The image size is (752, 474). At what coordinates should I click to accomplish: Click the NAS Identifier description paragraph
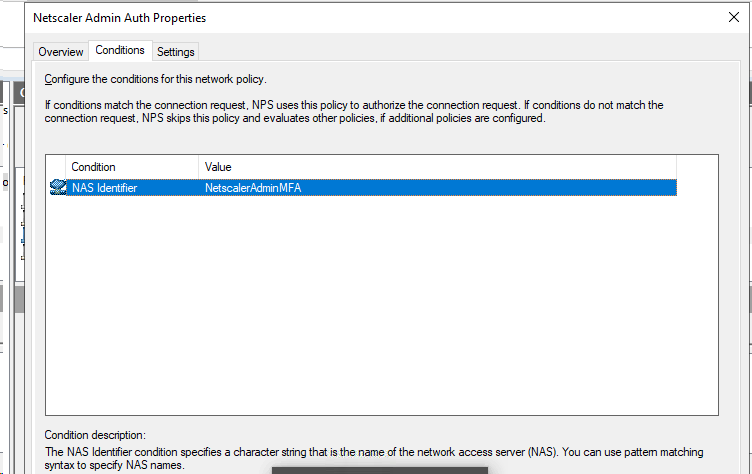374,458
